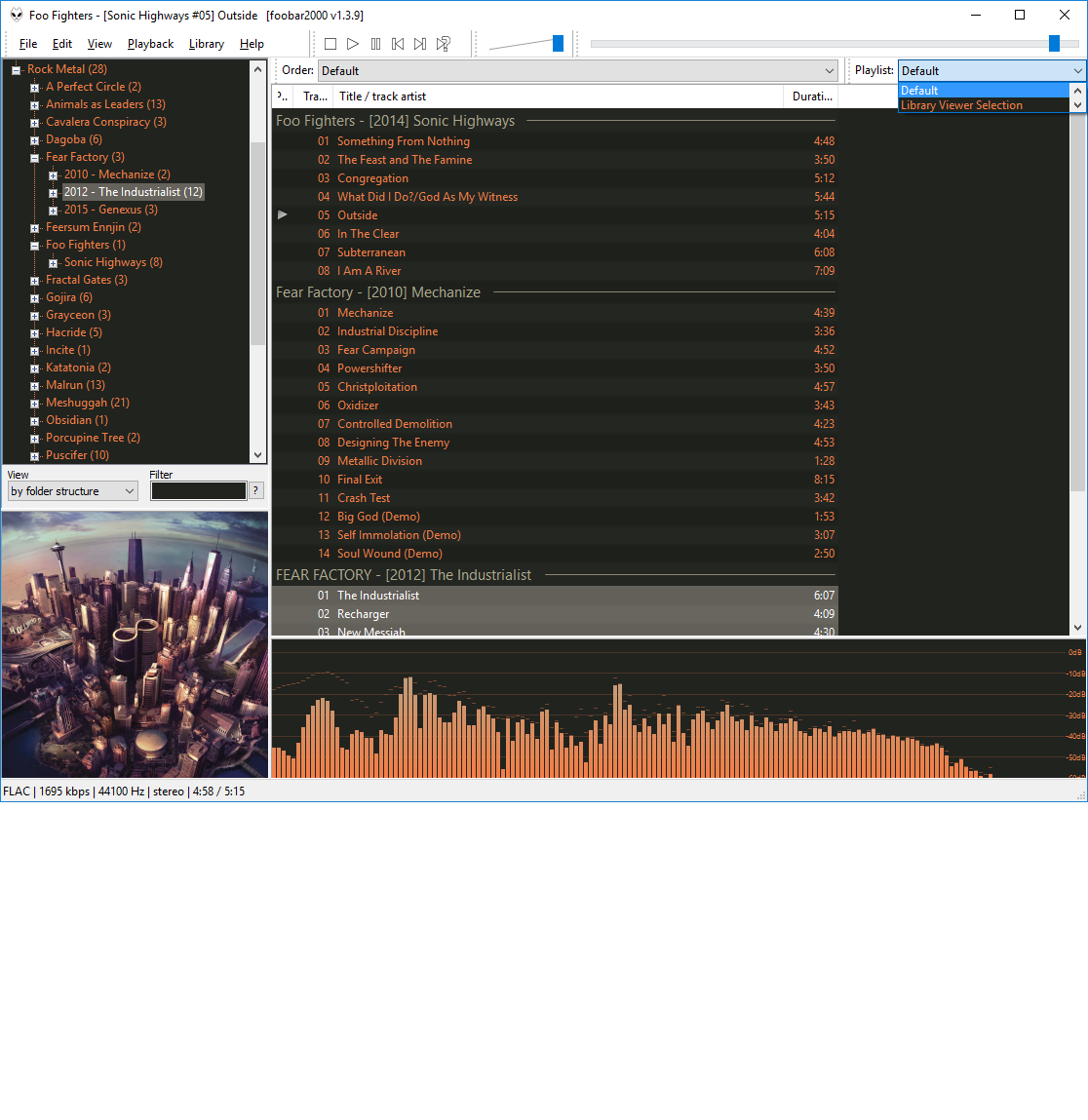1088x1120 pixels.
Task: Select Porcupine Tree (2) in library
Action: (x=93, y=437)
